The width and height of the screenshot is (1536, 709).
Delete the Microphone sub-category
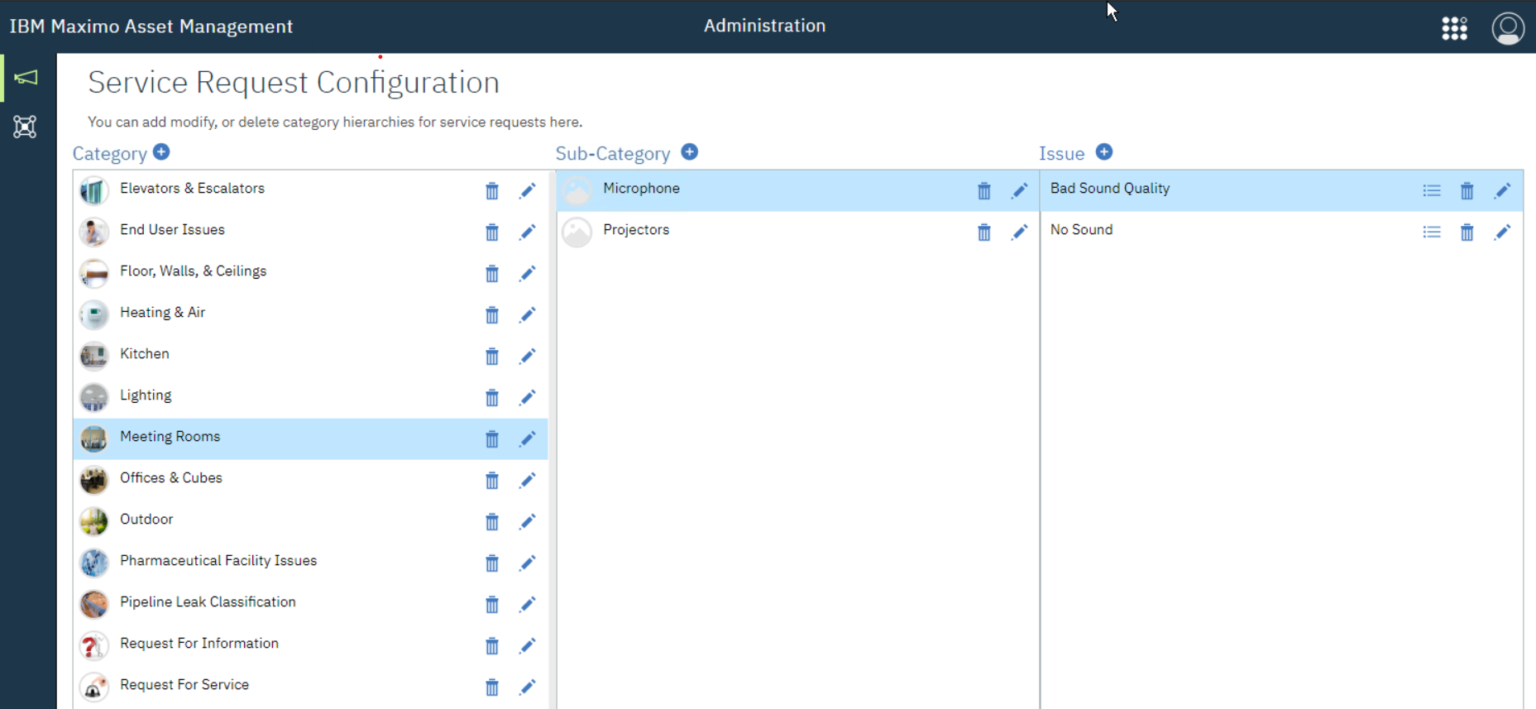click(984, 191)
